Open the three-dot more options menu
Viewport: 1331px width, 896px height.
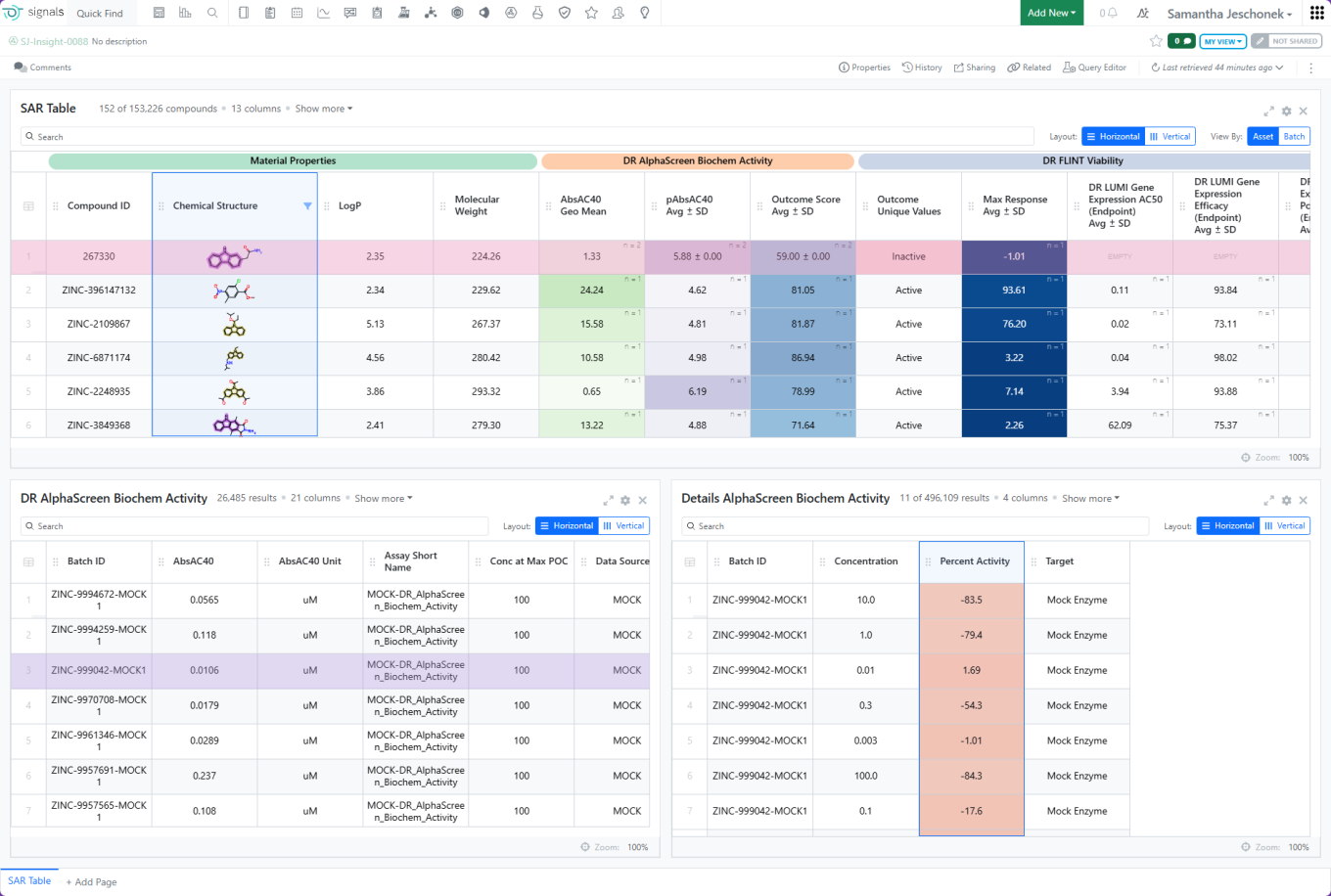1310,67
